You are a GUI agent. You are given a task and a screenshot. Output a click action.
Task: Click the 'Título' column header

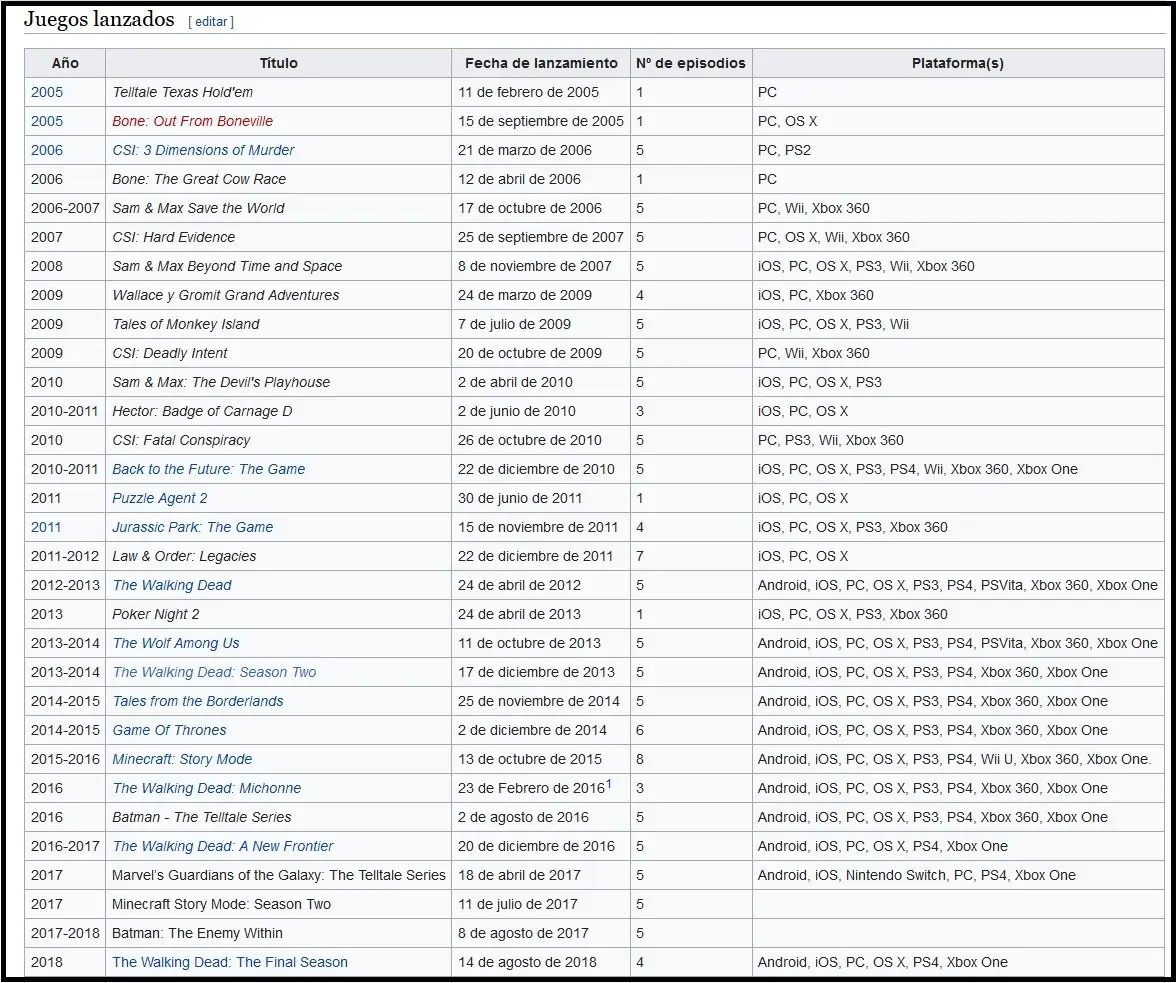[x=278, y=64]
